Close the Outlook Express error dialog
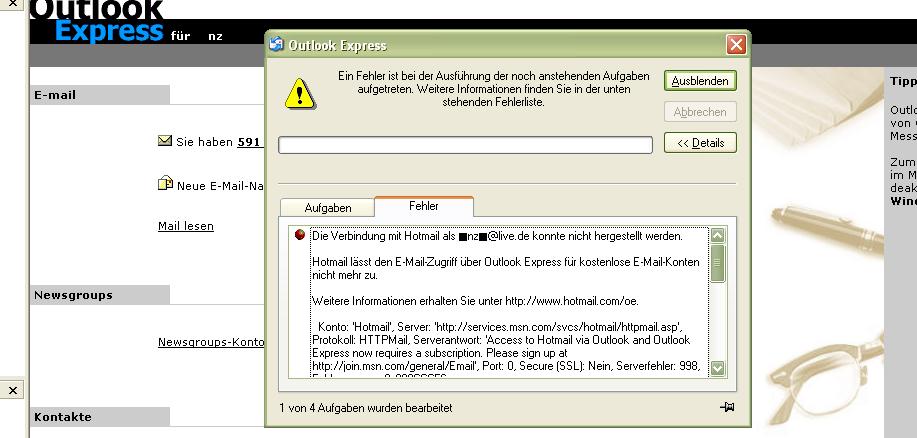 [736, 44]
